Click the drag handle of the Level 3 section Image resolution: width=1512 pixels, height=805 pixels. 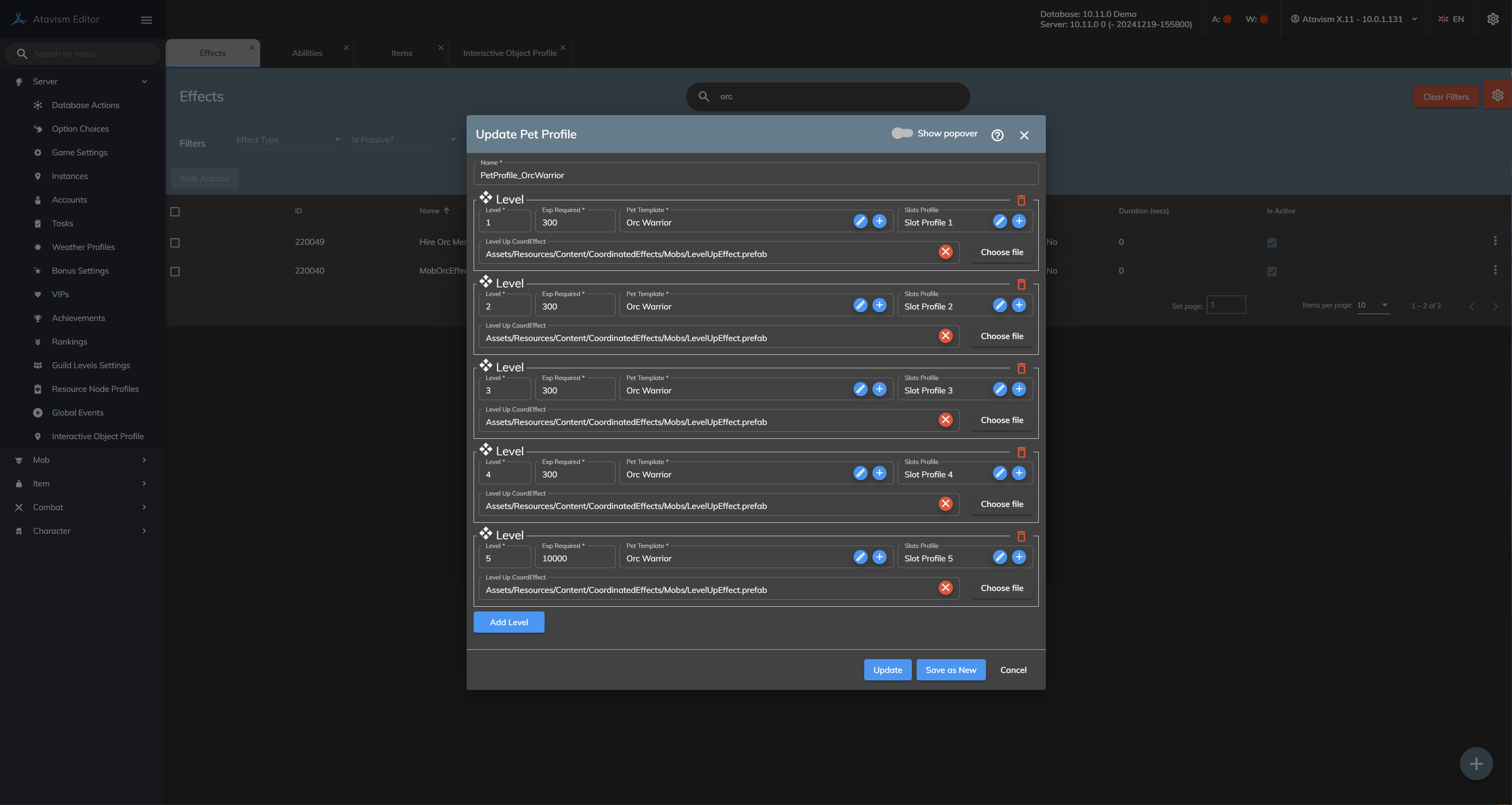(485, 365)
